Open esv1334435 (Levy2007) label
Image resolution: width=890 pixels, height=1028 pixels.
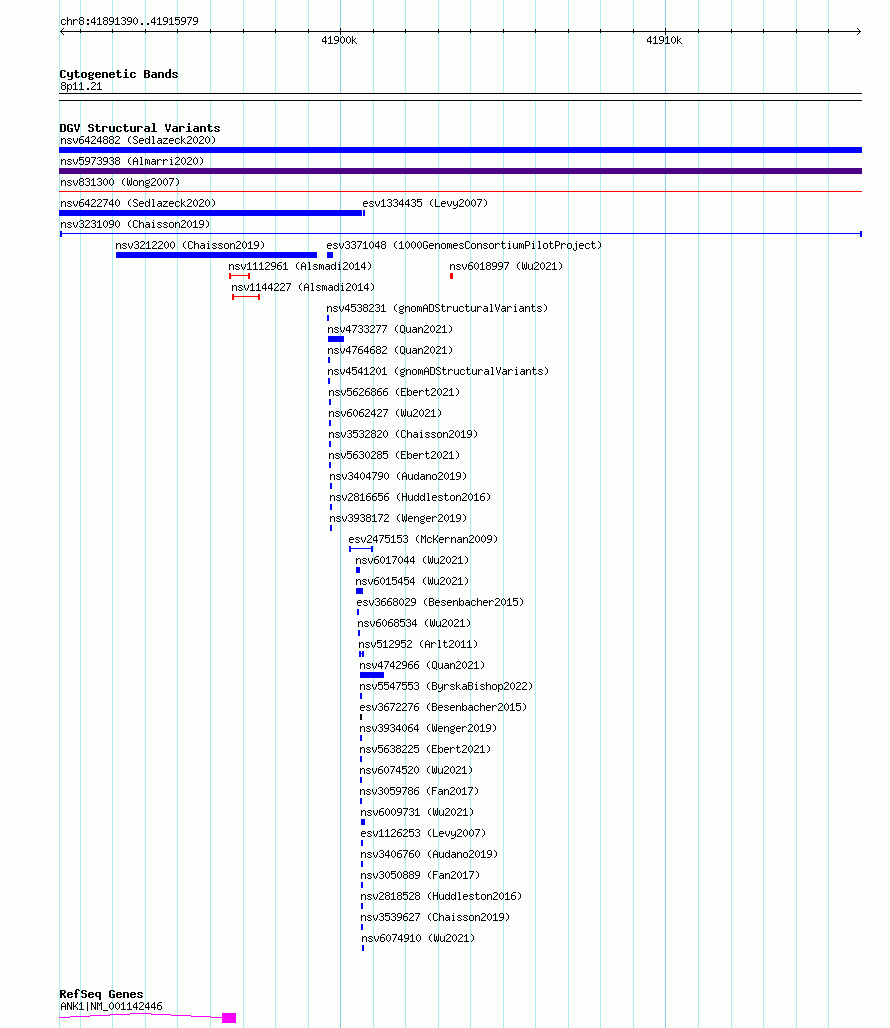(425, 203)
